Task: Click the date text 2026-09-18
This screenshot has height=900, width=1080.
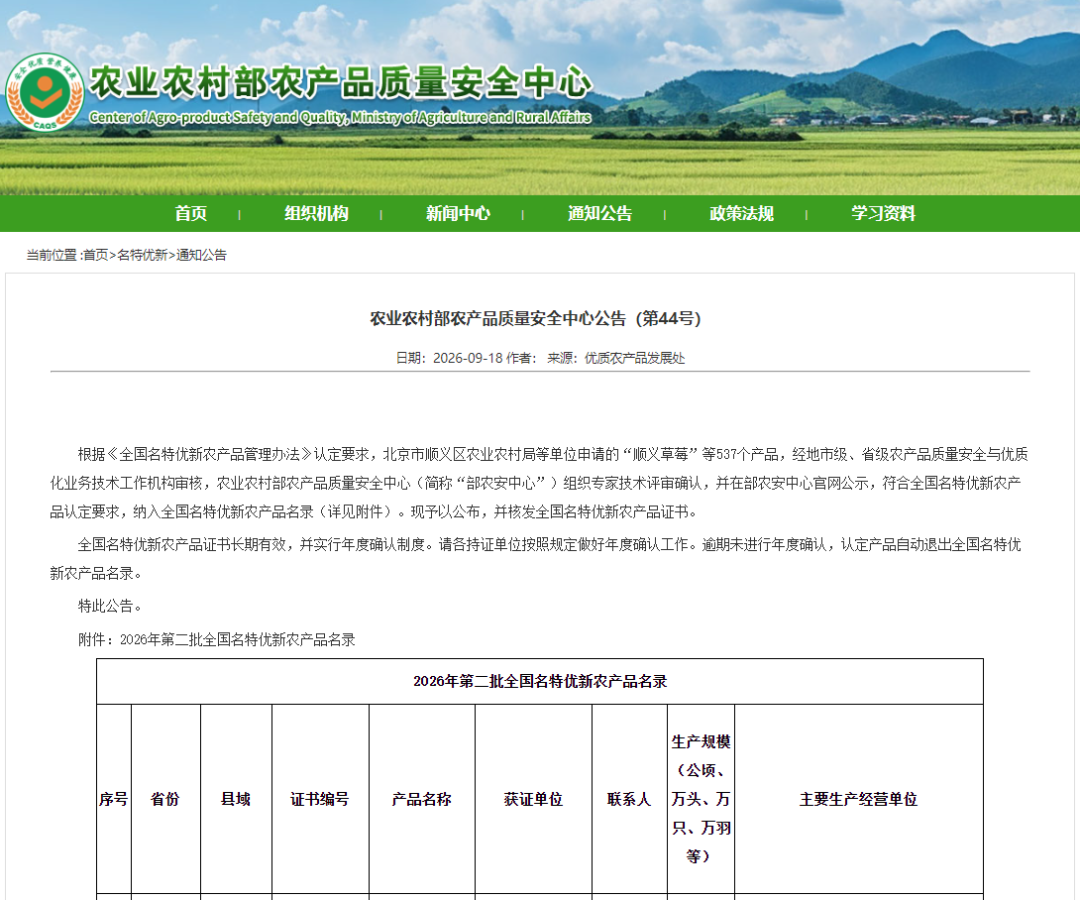Action: pos(468,358)
